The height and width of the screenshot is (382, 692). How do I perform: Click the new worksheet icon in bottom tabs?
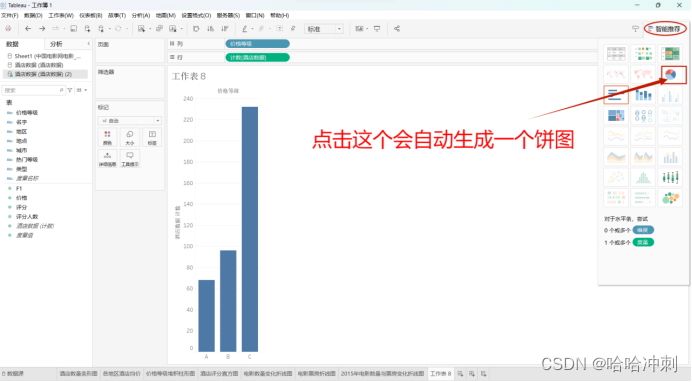[x=460, y=374]
